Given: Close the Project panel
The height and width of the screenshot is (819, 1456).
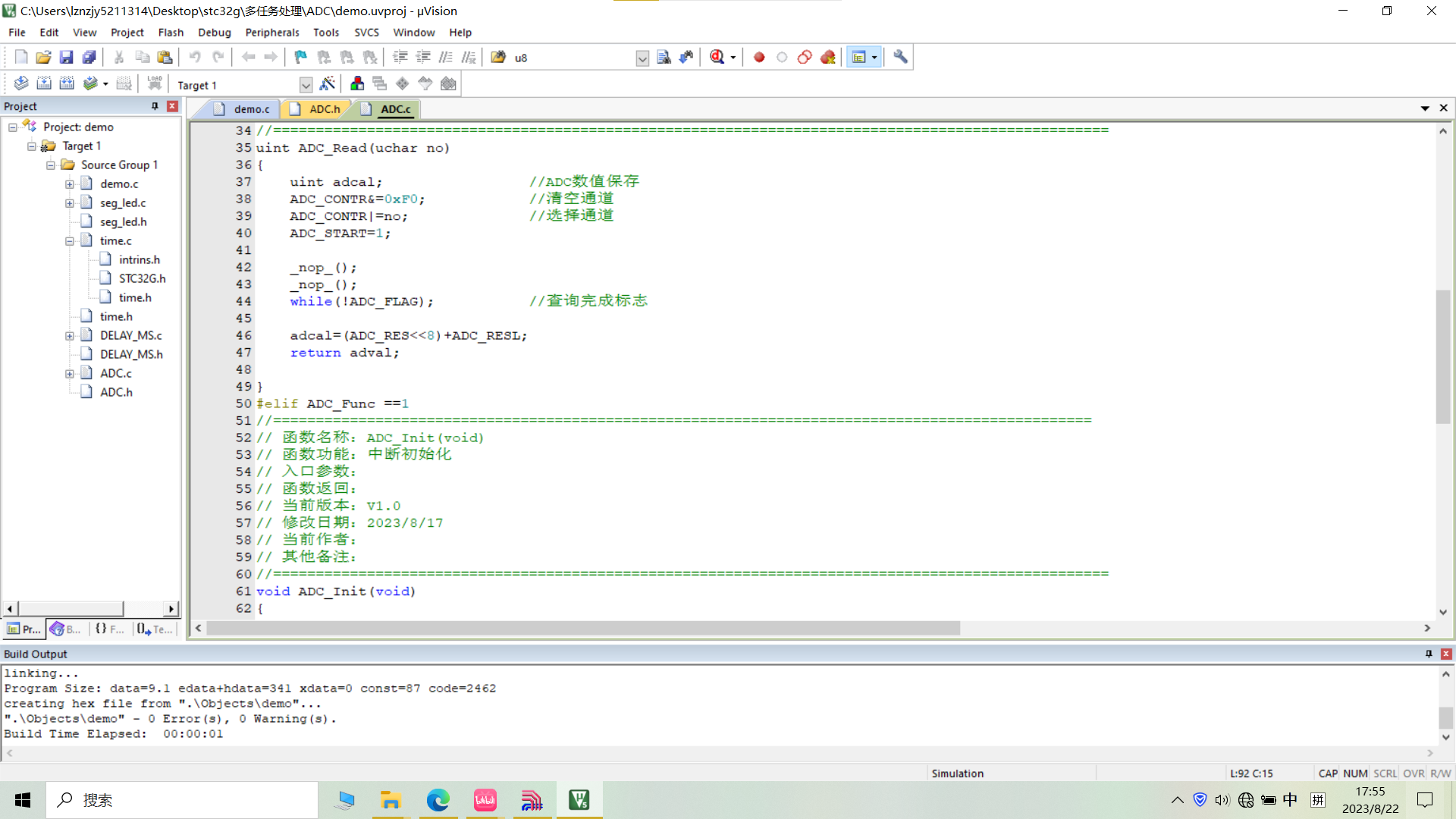Looking at the screenshot, I should click(x=172, y=106).
